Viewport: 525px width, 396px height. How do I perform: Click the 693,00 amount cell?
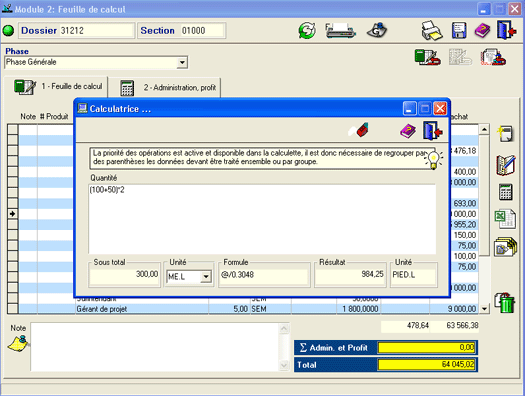(x=464, y=203)
